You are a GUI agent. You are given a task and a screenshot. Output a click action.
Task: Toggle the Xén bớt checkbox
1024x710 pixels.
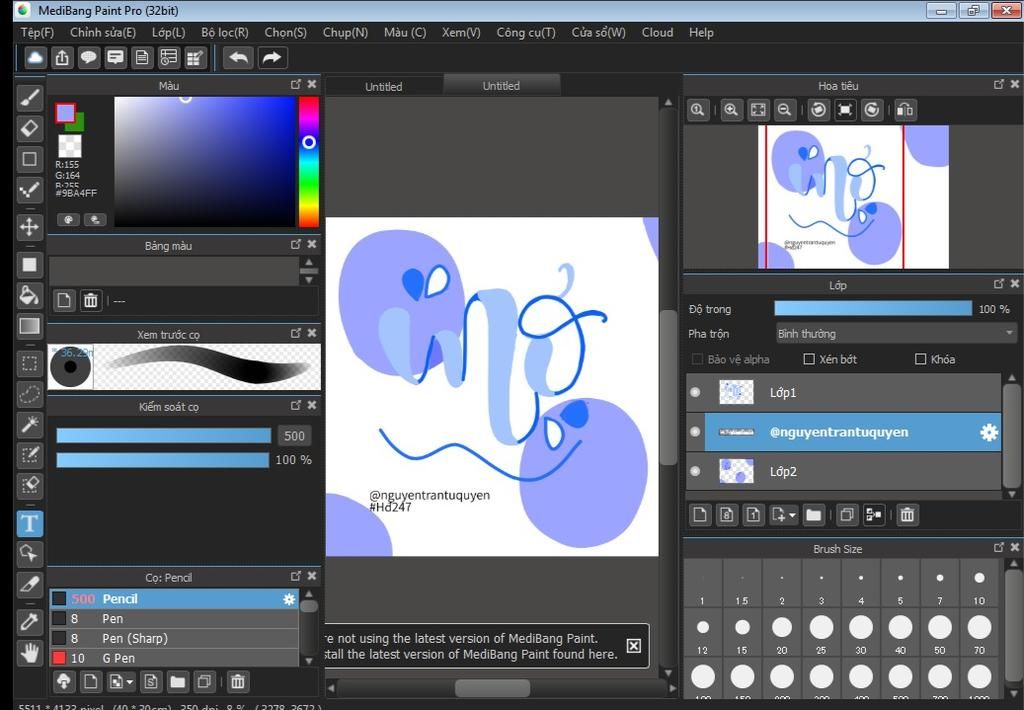point(809,359)
